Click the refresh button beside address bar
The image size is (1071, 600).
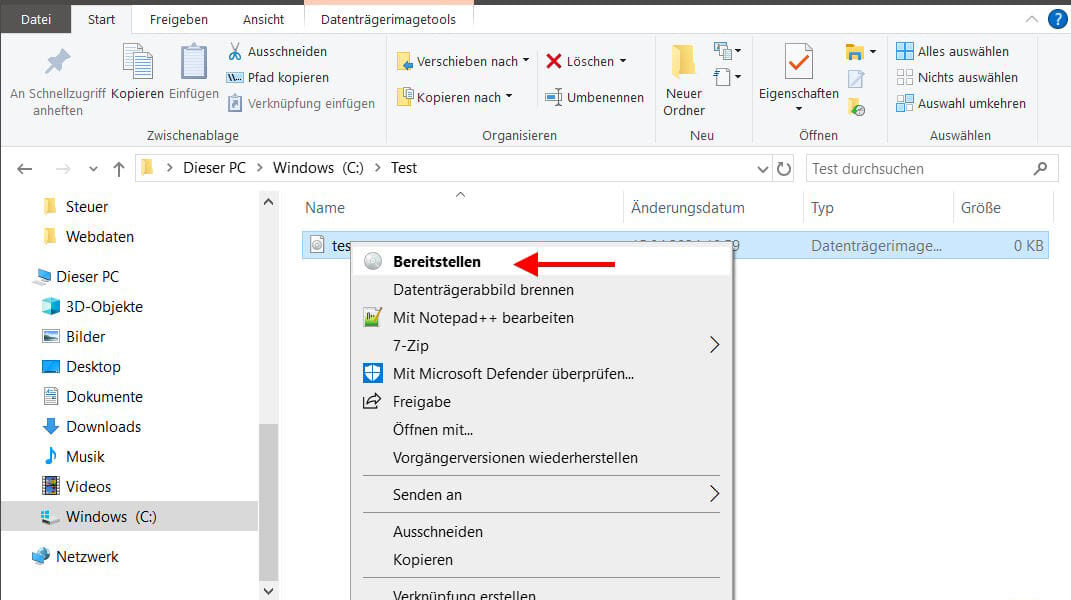click(x=783, y=168)
